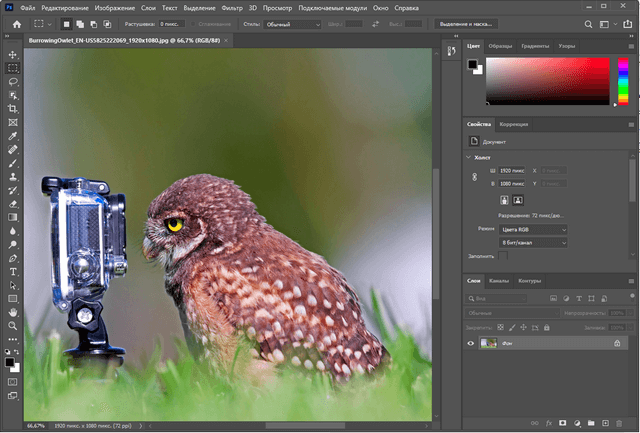Select the Path Selection tool
The image size is (640, 433).
13,285
